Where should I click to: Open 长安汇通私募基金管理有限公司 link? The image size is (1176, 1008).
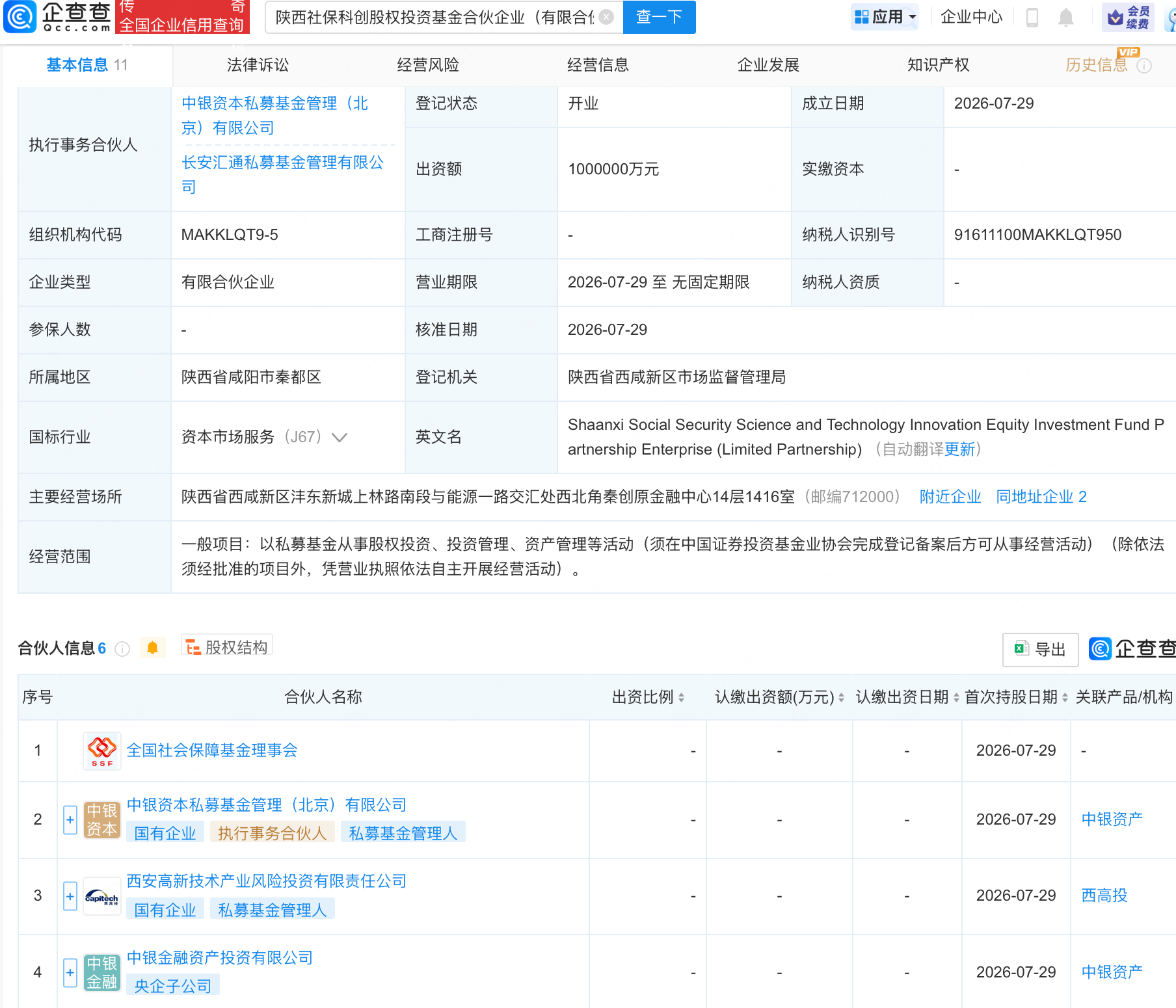tap(283, 175)
